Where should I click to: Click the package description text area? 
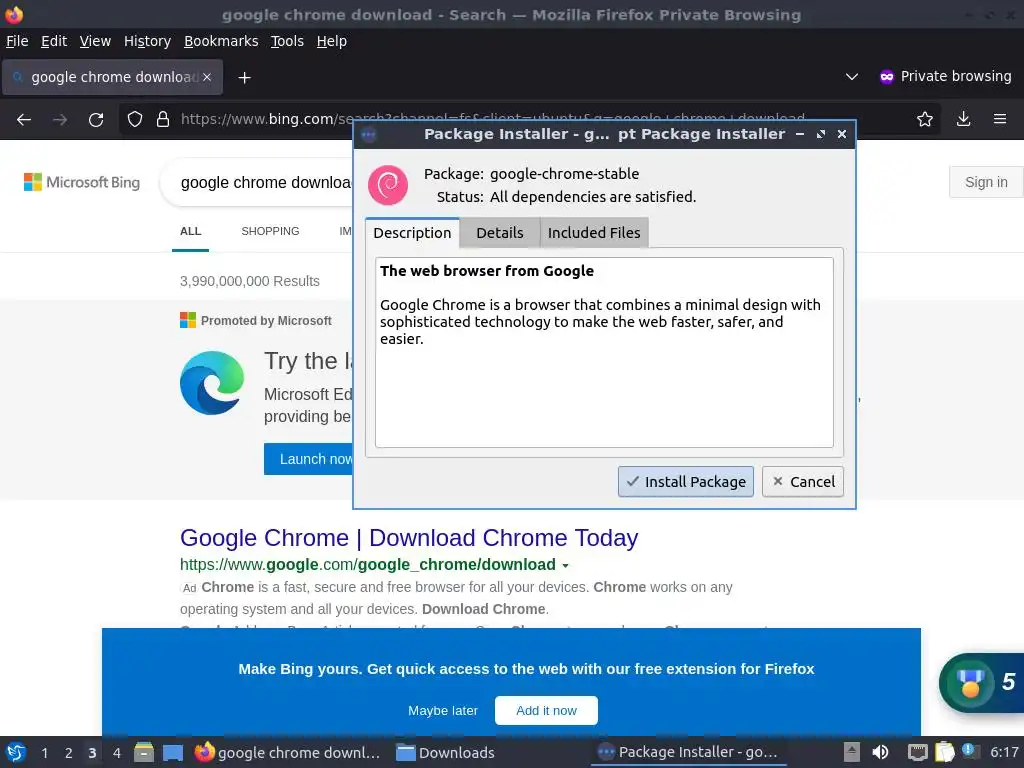[604, 353]
